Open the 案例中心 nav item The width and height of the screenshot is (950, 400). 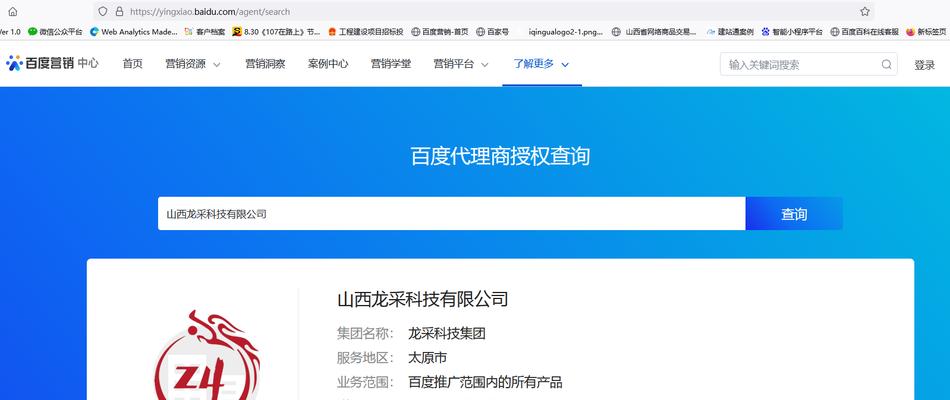point(328,64)
